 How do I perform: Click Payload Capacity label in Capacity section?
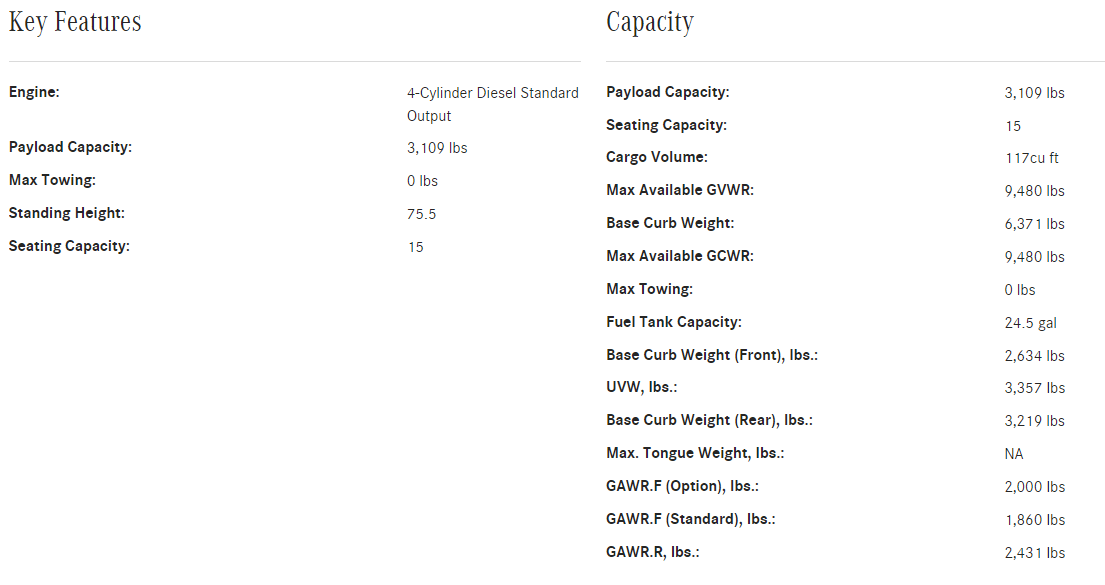[x=667, y=92]
